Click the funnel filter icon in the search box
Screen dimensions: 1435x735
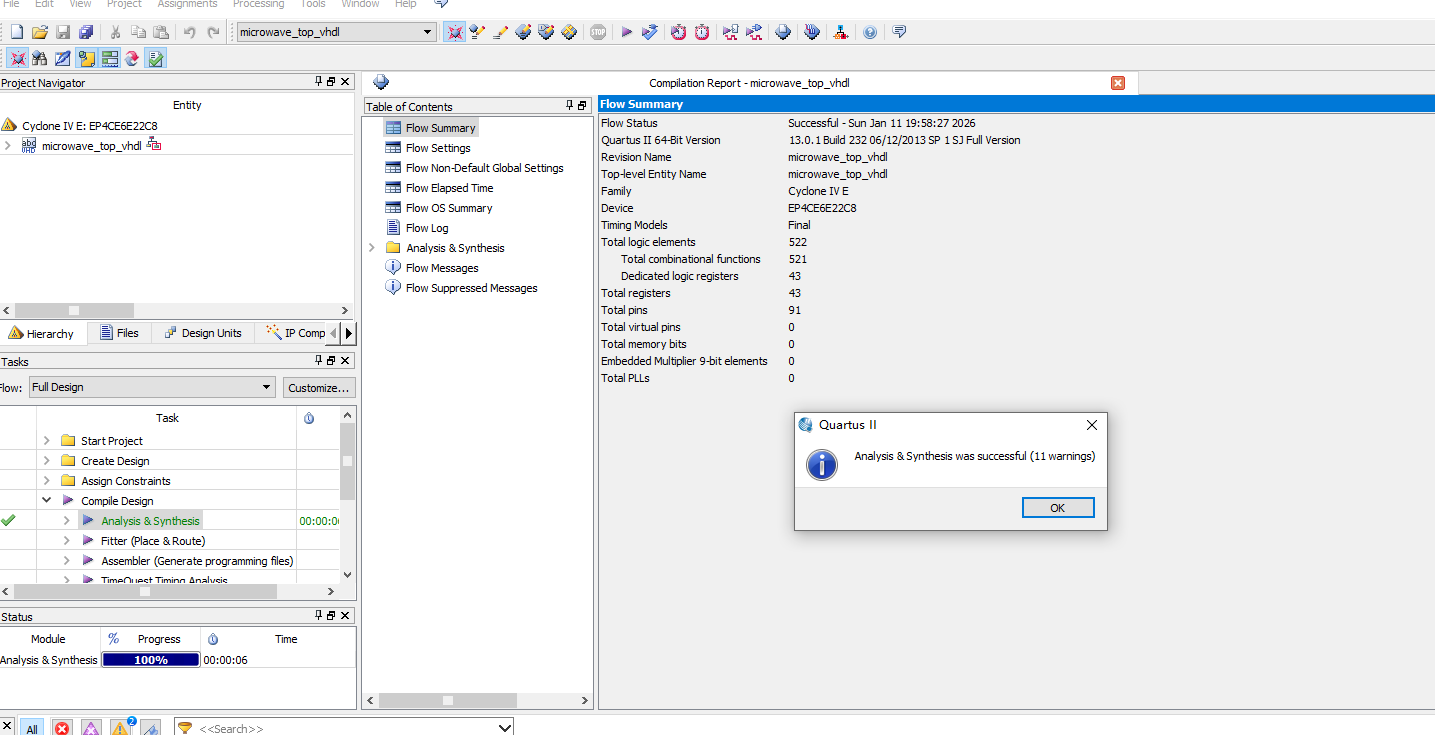tap(185, 728)
